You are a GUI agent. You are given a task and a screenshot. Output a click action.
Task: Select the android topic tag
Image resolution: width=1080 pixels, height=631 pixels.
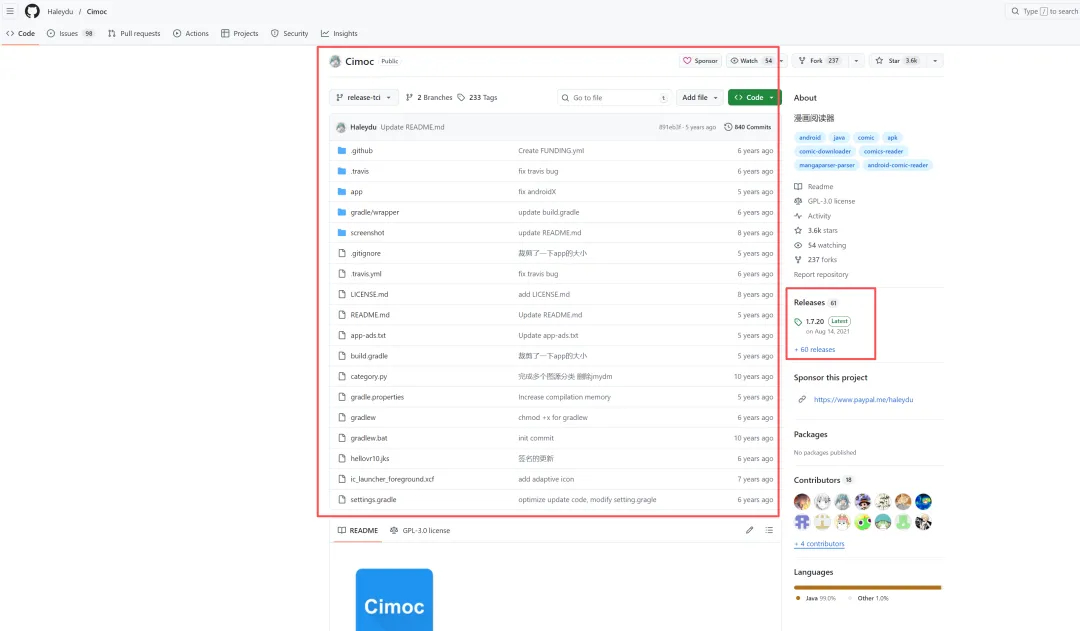tap(809, 138)
